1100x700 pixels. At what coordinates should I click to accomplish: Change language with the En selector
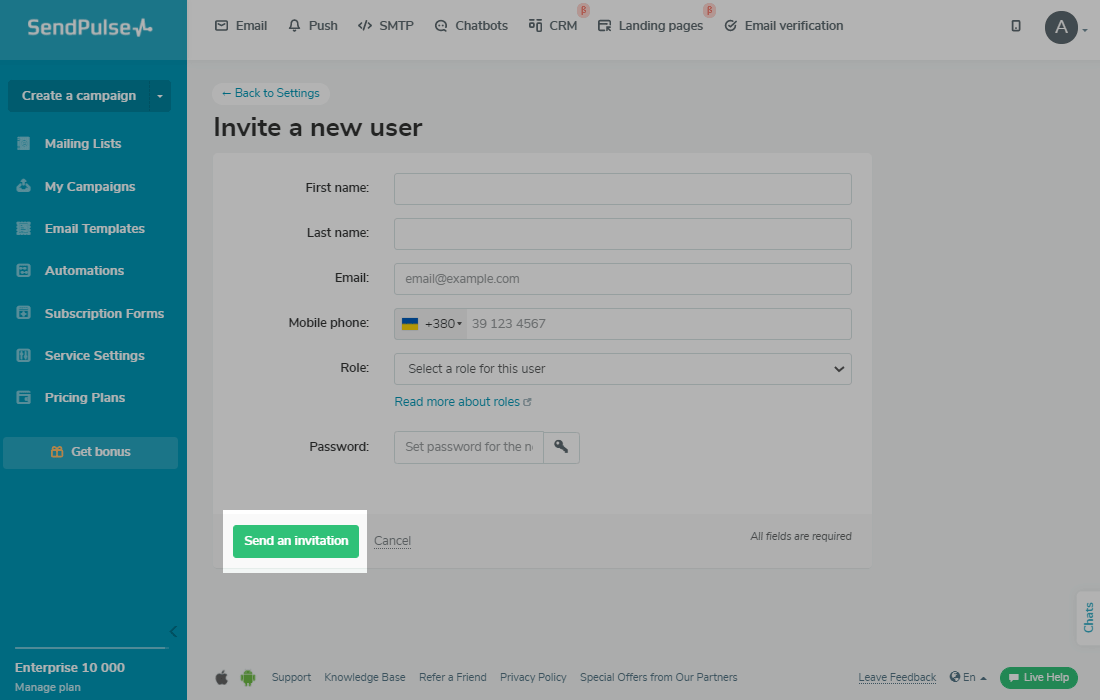[968, 677]
